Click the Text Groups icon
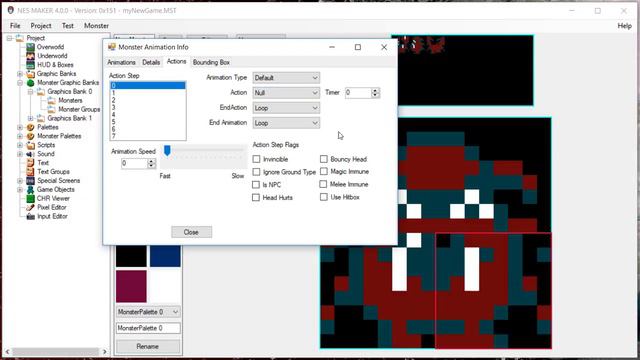 pyautogui.click(x=31, y=172)
